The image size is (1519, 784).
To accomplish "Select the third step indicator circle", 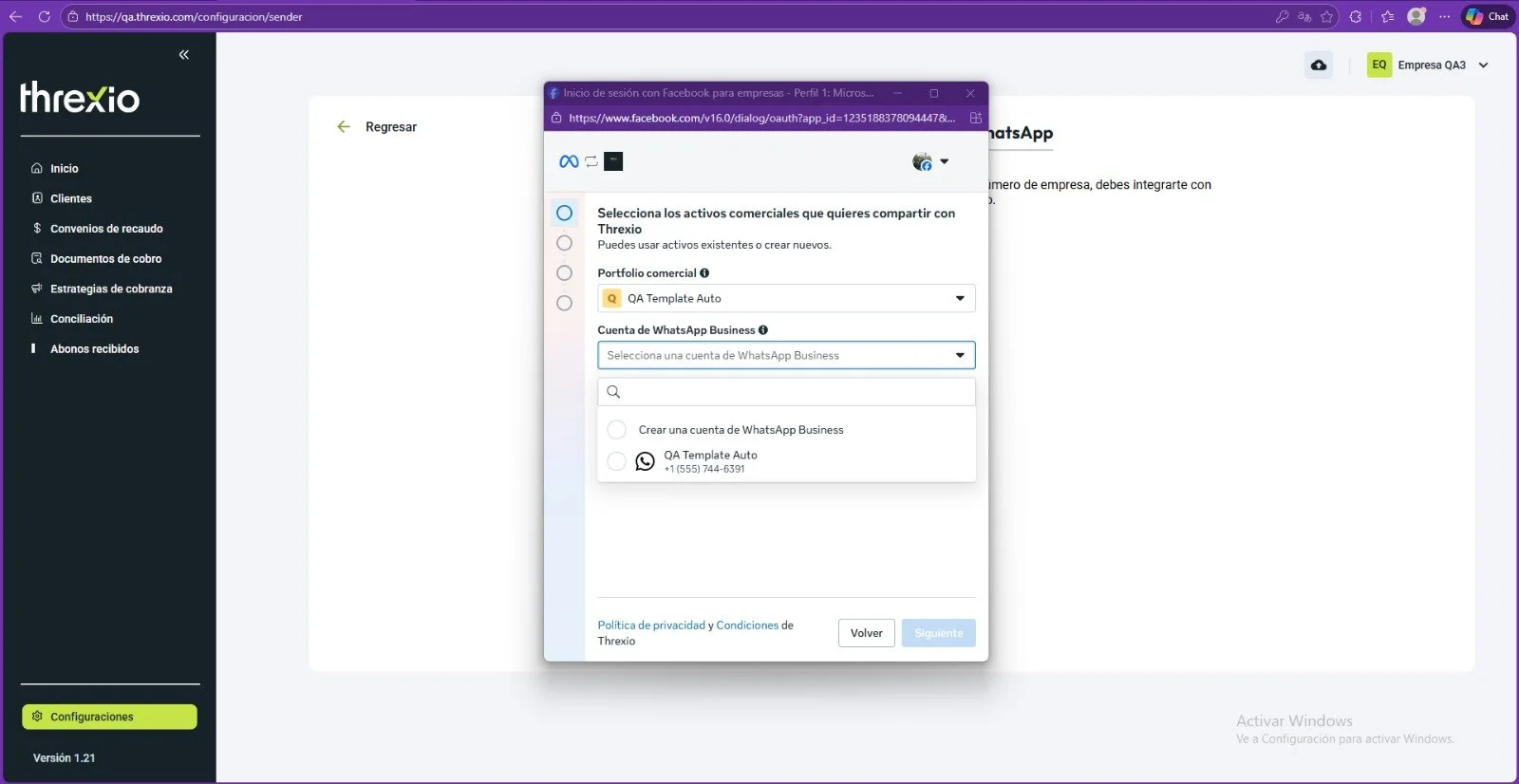I will (x=564, y=273).
